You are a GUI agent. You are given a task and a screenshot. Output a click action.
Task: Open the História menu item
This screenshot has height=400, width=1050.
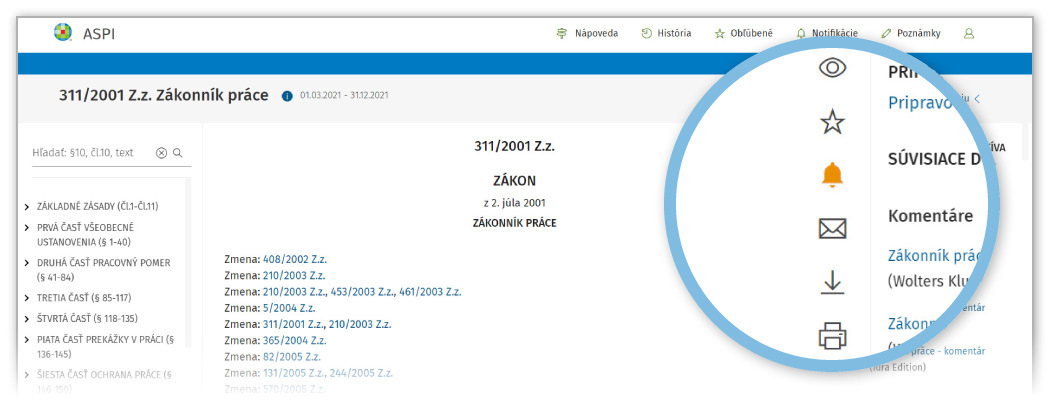(x=666, y=33)
